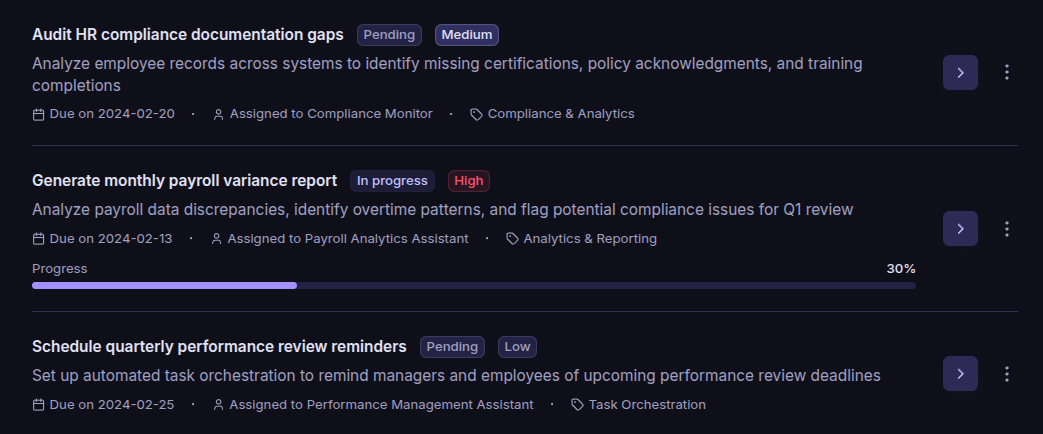Open Generate monthly payroll variance report title
1043x434 pixels.
pyautogui.click(x=184, y=181)
